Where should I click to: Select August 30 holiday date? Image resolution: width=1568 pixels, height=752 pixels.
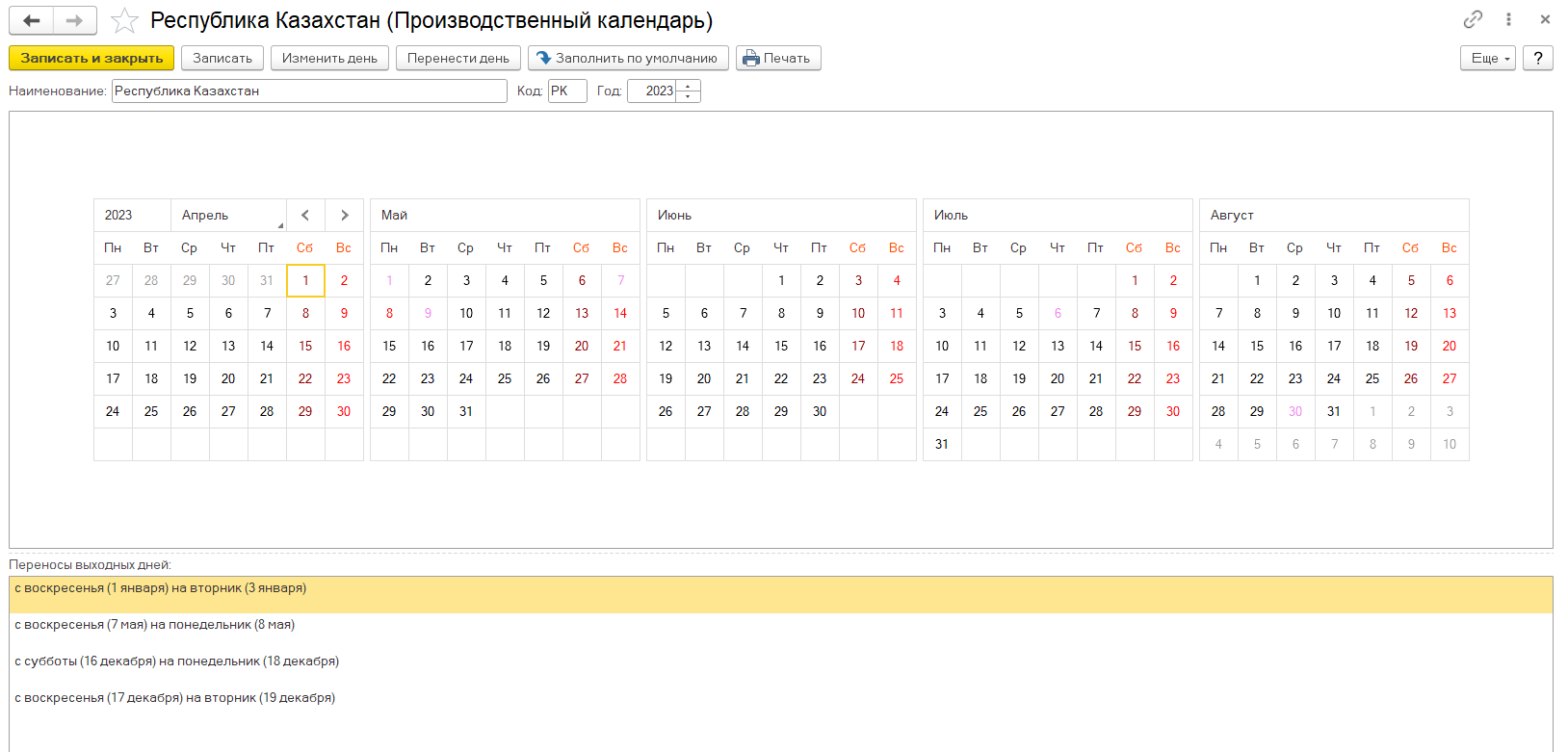click(1295, 411)
